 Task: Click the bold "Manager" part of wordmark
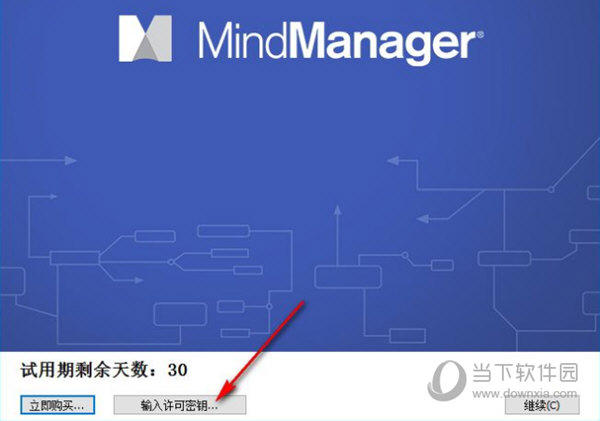385,44
